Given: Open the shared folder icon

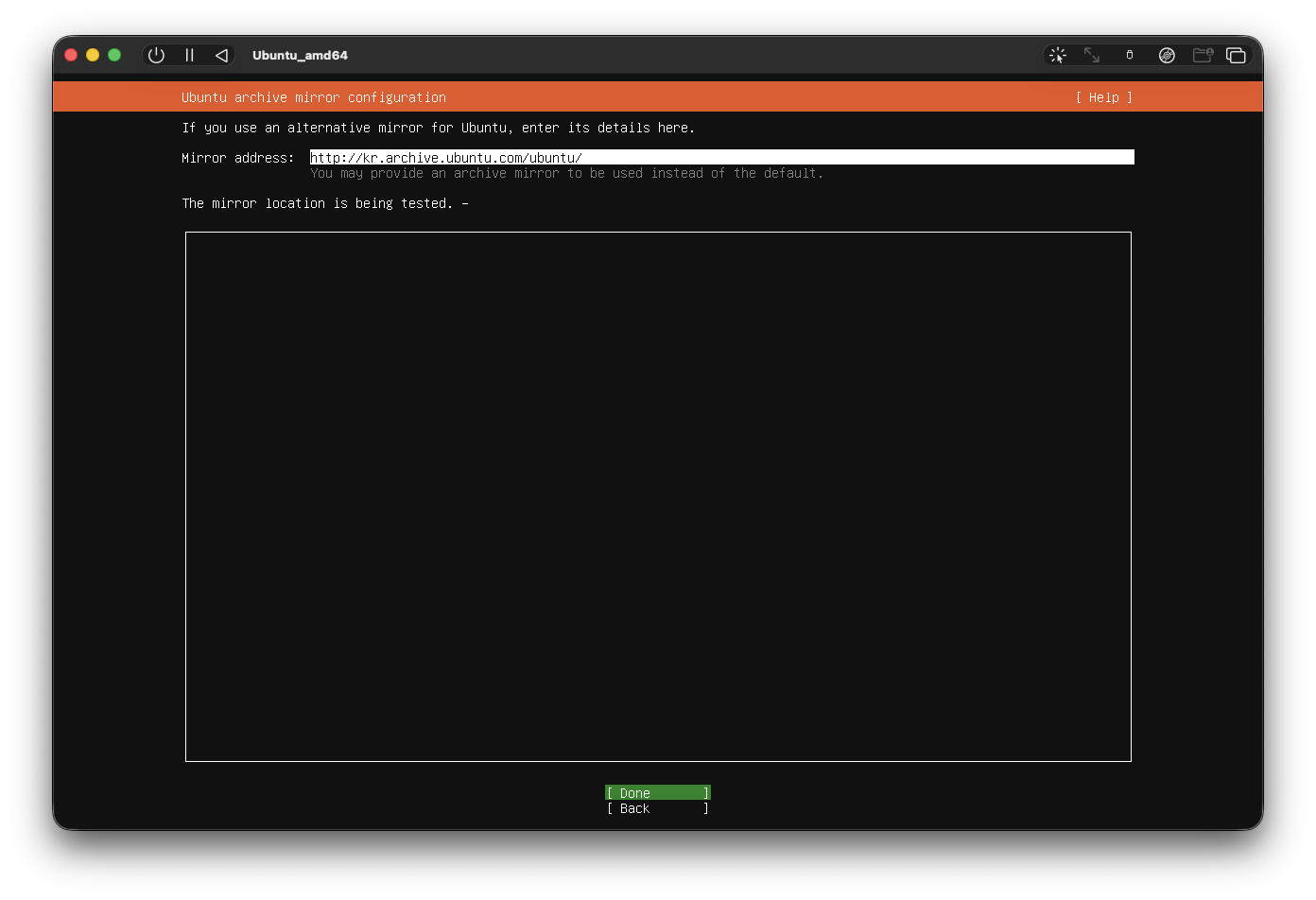Looking at the screenshot, I should [x=1202, y=55].
